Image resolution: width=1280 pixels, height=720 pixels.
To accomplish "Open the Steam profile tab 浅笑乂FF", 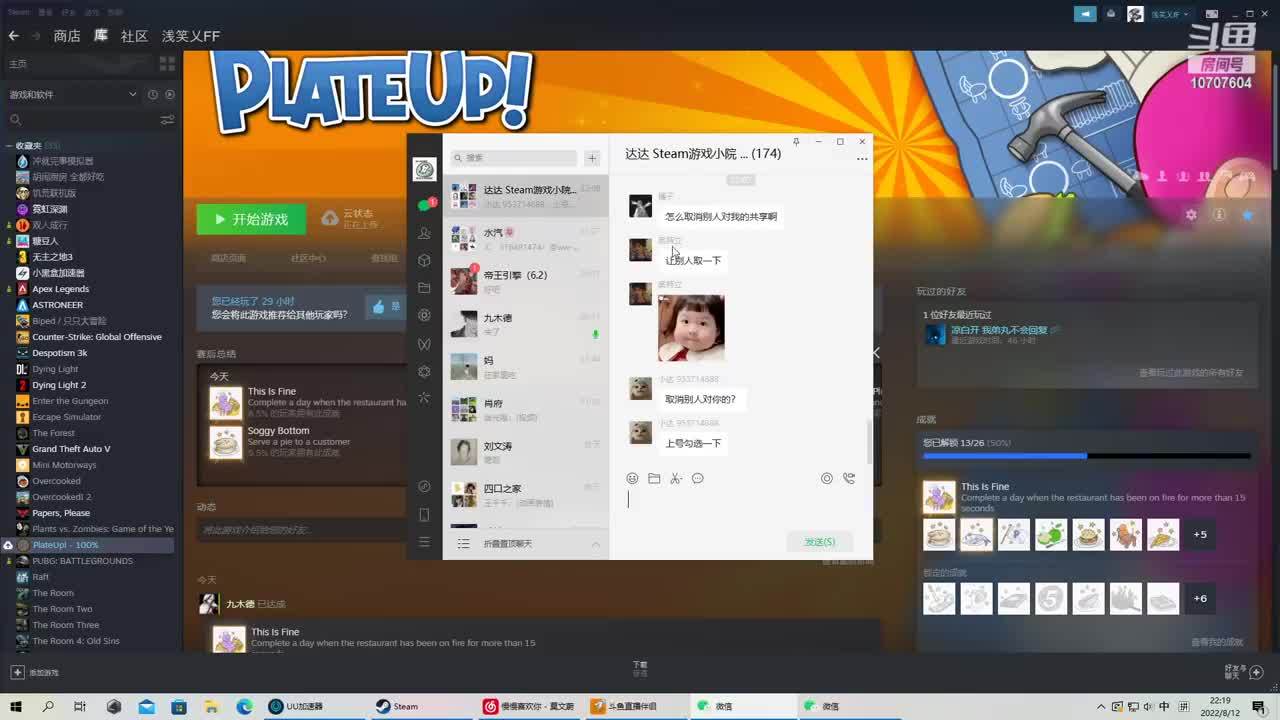I will [x=191, y=36].
